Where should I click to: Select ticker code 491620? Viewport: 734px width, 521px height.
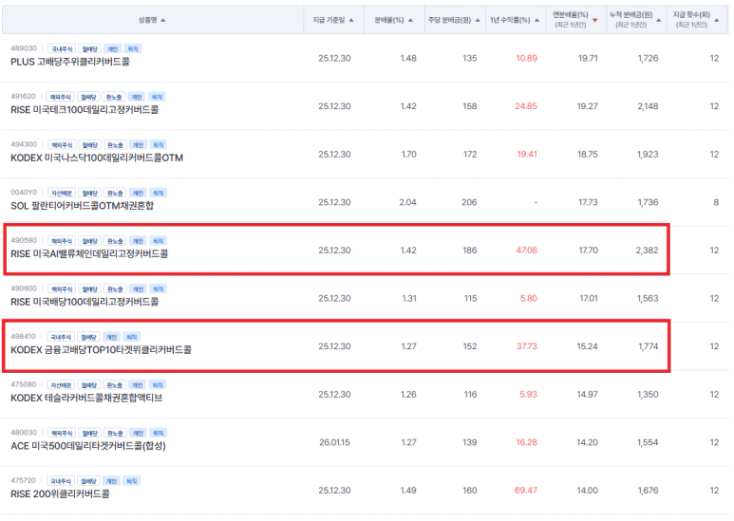pyautogui.click(x=23, y=96)
